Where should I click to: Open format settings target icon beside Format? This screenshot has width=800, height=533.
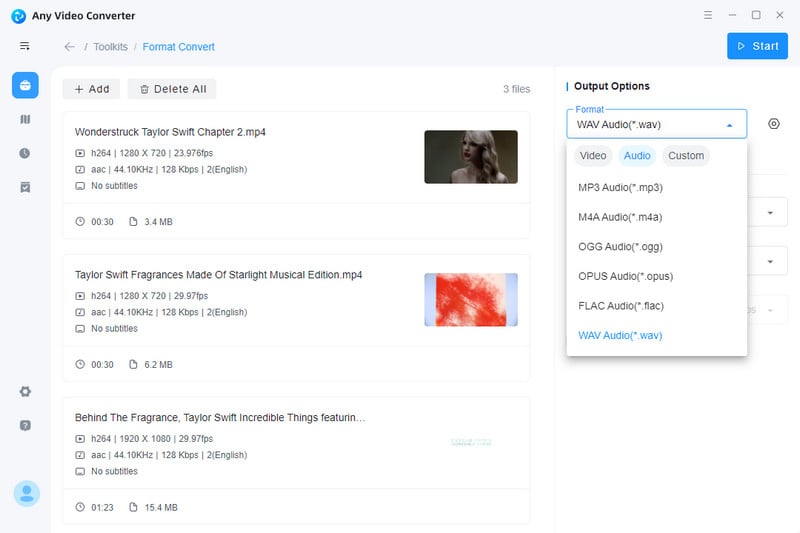(x=773, y=124)
